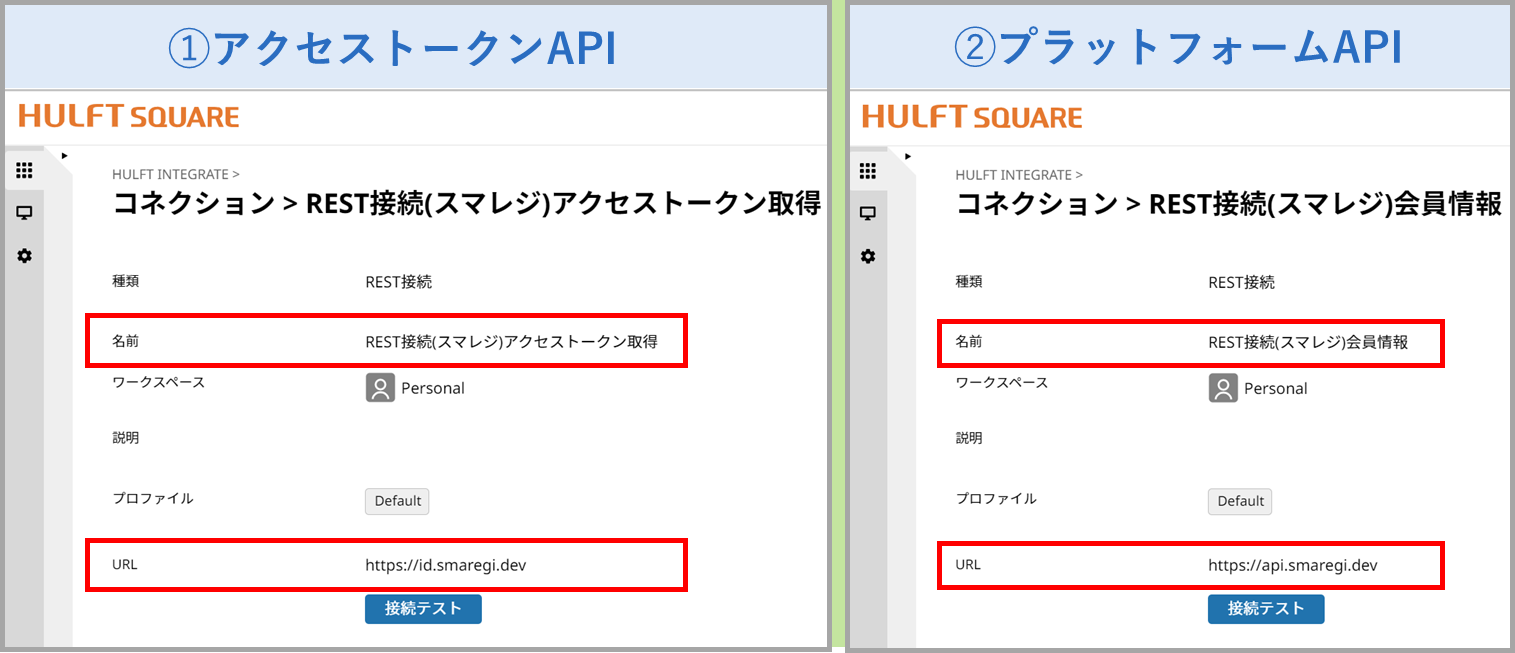Open apps grid icon in right panel
Viewport: 1515px width, 653px height.
[868, 171]
